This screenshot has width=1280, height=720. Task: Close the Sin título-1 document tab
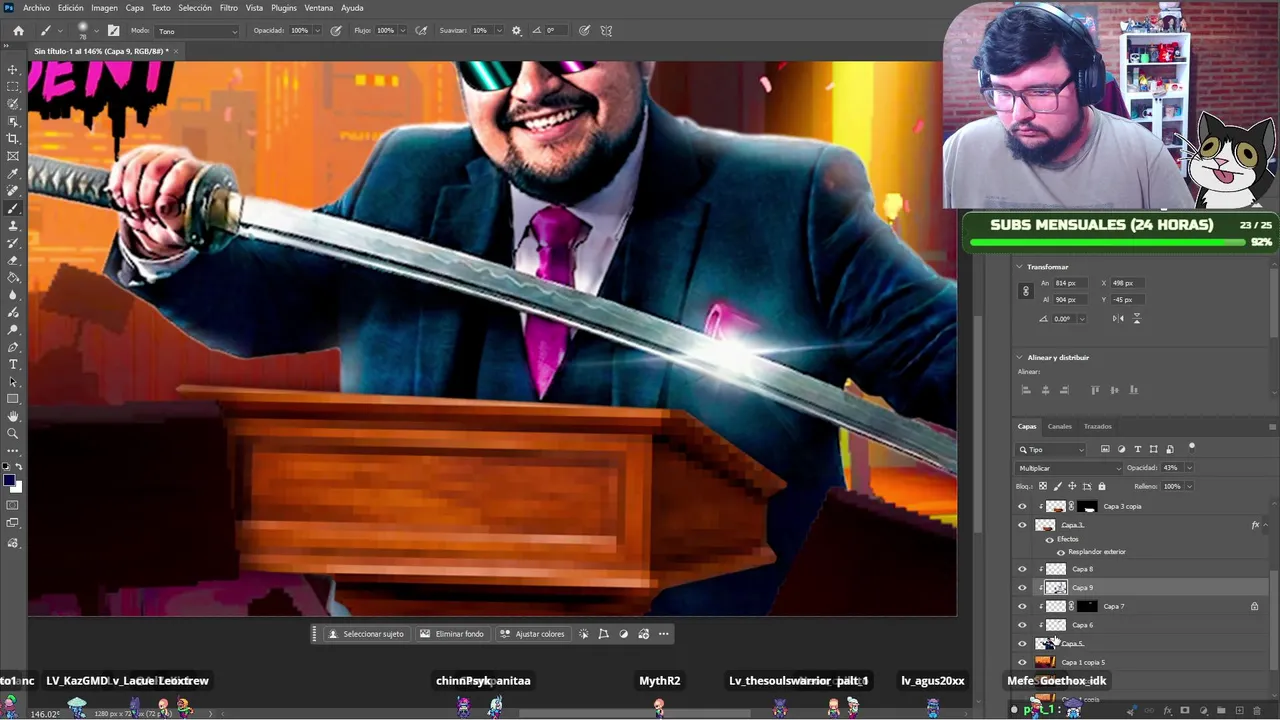(176, 51)
